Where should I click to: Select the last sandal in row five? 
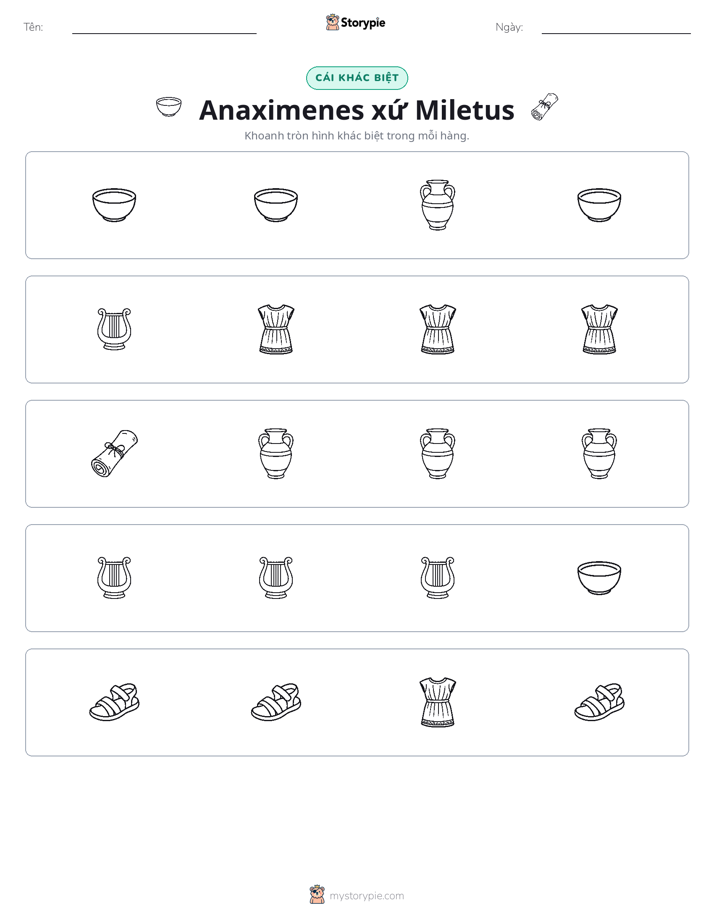point(599,702)
